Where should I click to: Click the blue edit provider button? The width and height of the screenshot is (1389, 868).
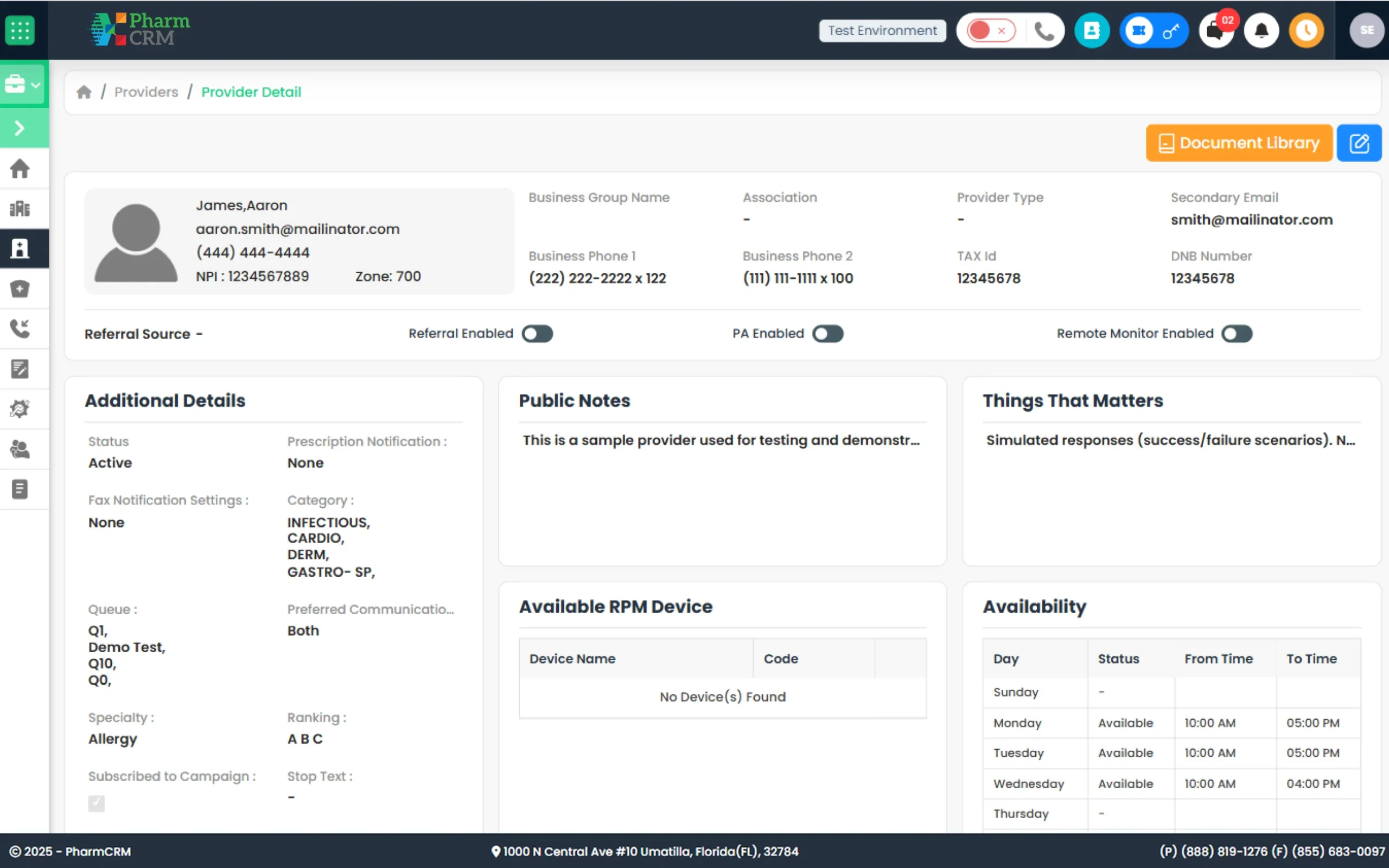tap(1359, 143)
